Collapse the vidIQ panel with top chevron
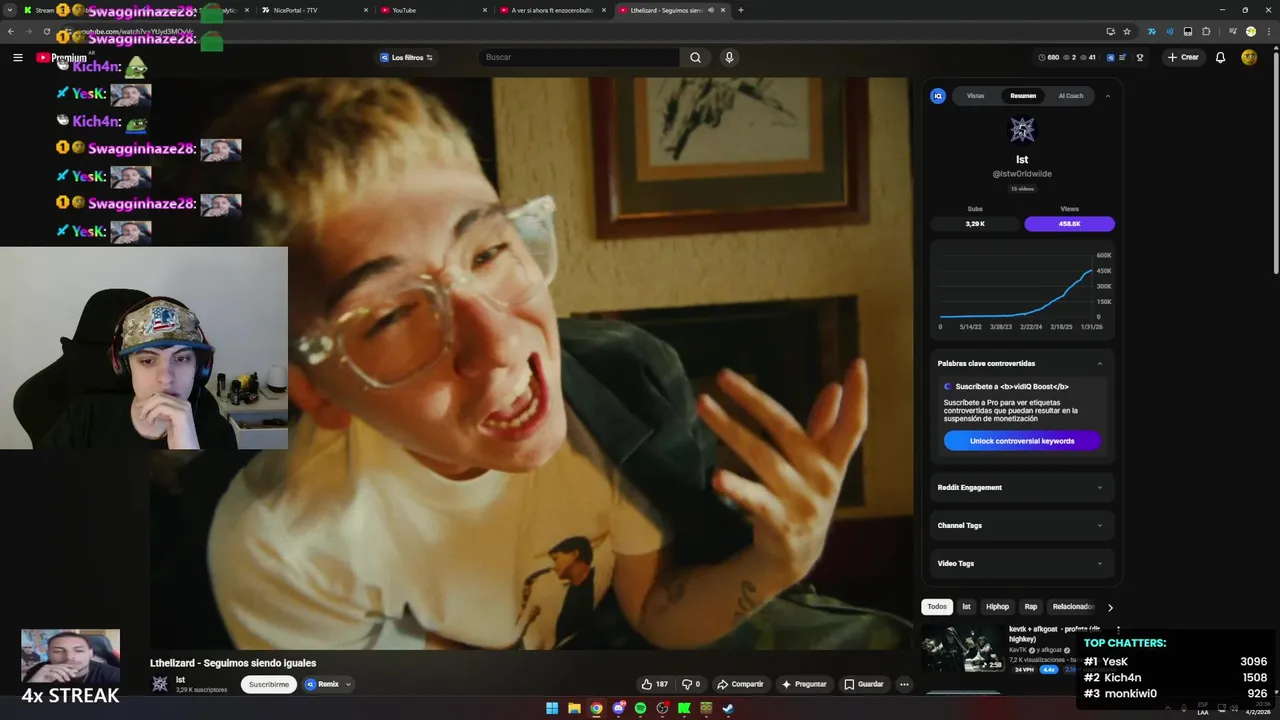Image resolution: width=1280 pixels, height=720 pixels. coord(1107,96)
